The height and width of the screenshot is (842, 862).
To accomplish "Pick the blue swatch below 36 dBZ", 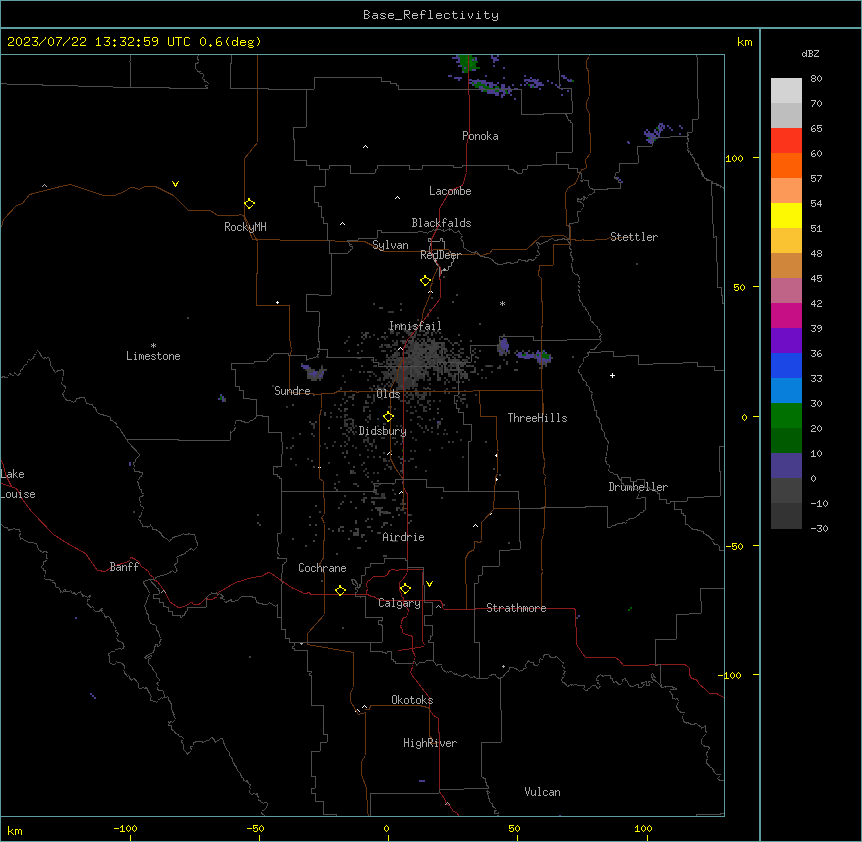I will (x=786, y=365).
